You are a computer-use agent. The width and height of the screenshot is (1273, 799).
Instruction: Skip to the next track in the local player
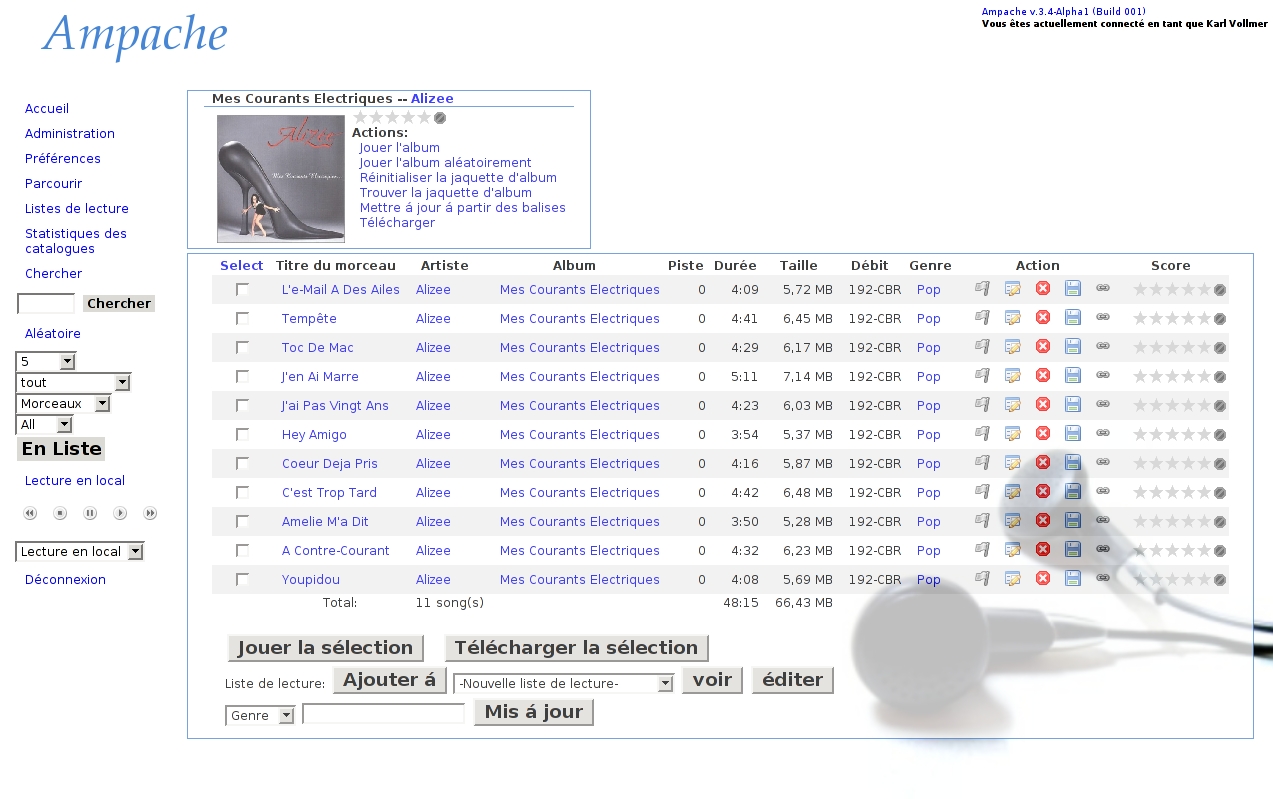150,513
